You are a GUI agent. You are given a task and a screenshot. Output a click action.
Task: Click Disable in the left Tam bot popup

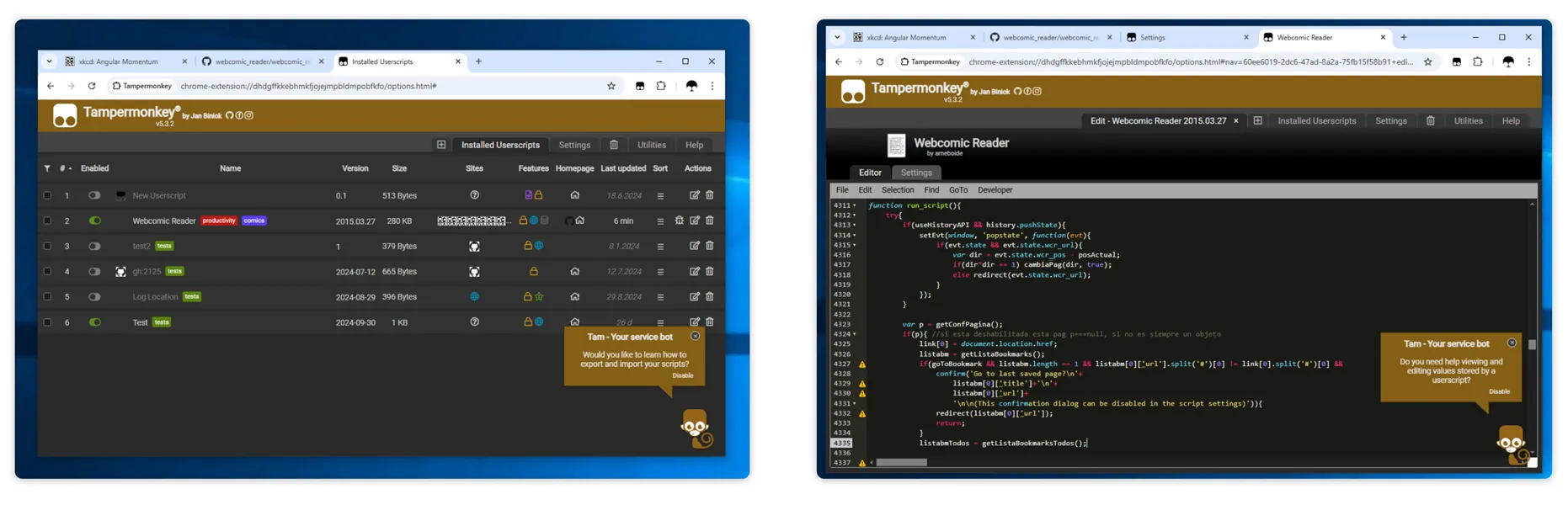683,375
